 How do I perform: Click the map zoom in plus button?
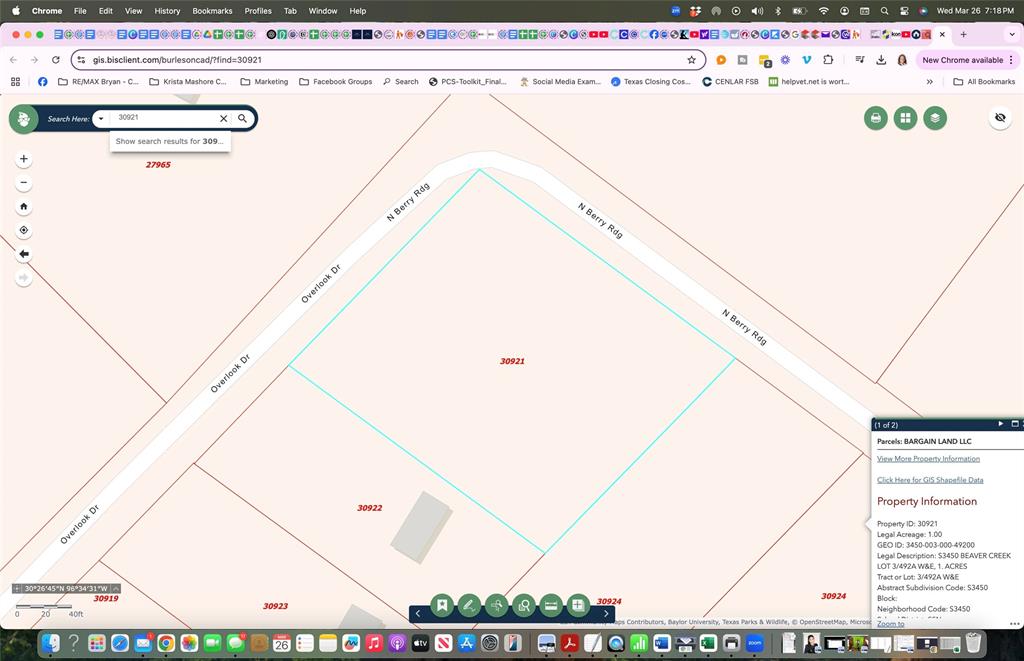click(x=24, y=159)
